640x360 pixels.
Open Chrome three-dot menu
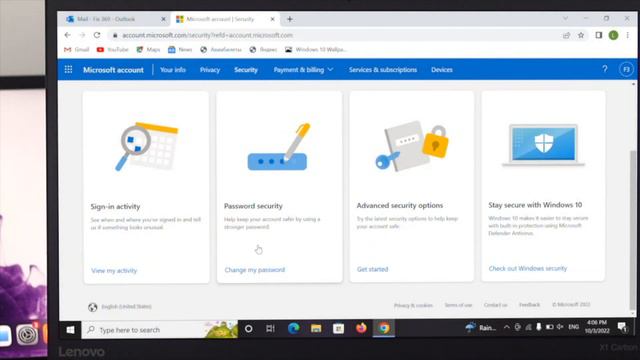(x=628, y=35)
